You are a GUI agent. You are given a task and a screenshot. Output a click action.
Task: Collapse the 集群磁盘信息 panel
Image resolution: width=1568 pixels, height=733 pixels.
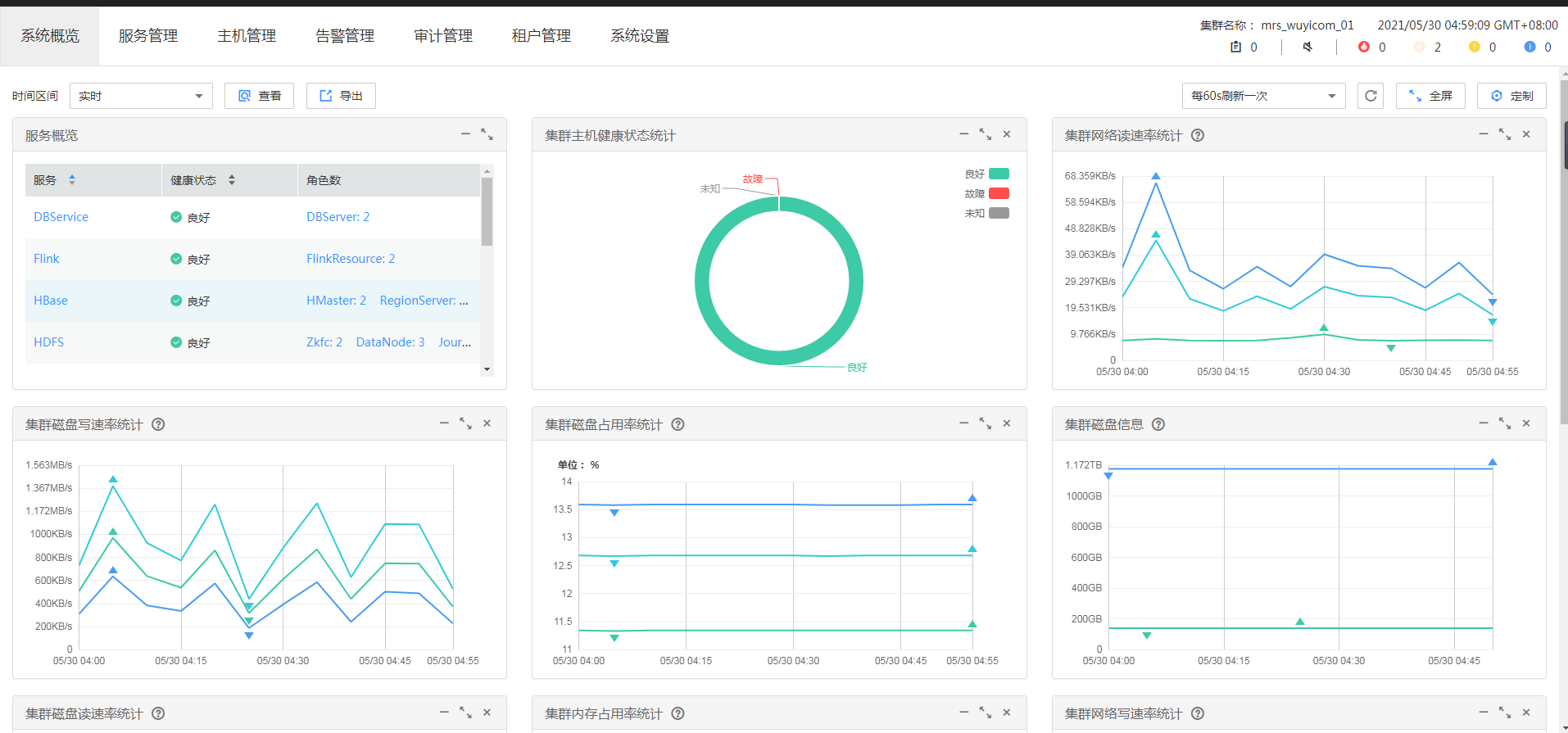(1484, 423)
